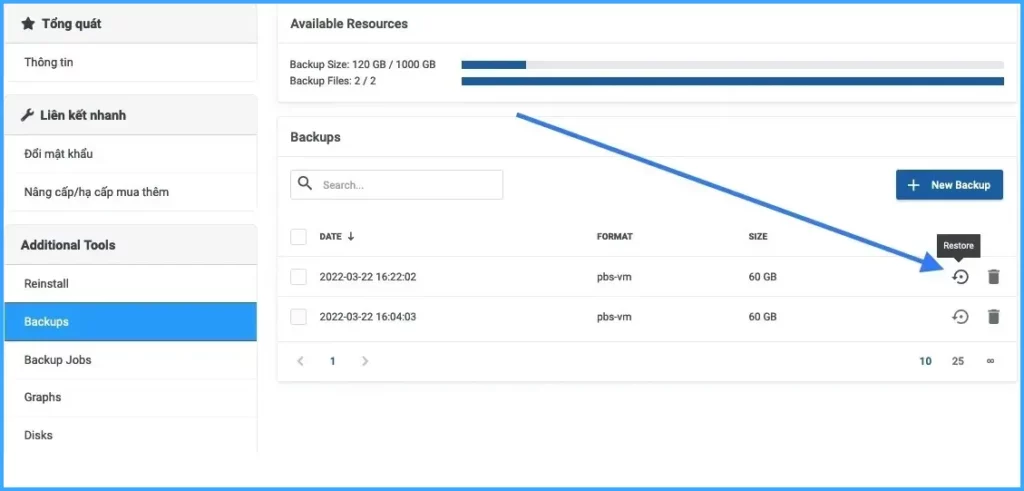Delete the 2022-03-22 16:04:03 backup
The height and width of the screenshot is (491, 1024).
[x=993, y=317]
